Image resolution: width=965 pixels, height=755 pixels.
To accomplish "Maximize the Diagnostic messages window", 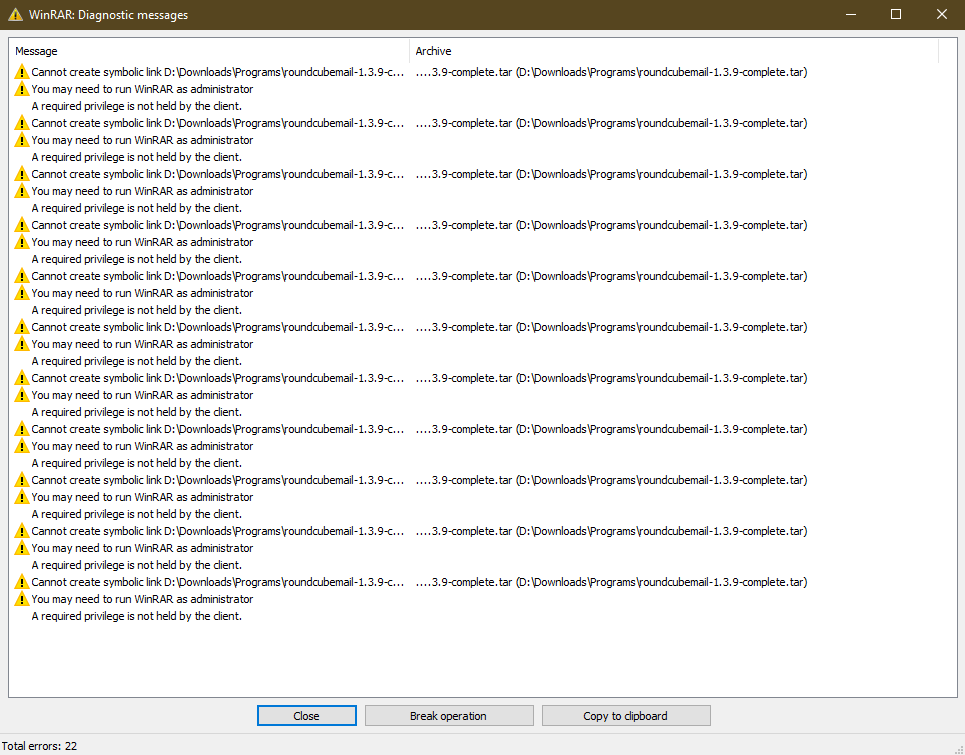I will pos(896,14).
